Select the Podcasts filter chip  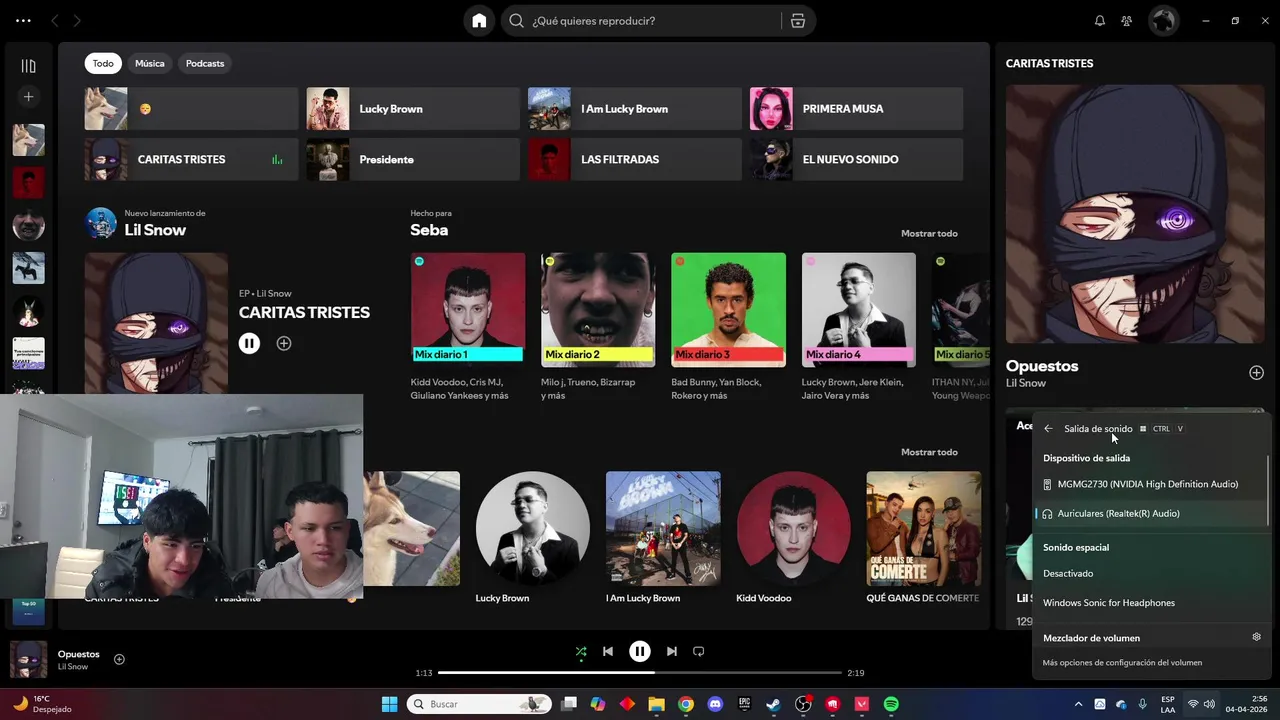(205, 63)
